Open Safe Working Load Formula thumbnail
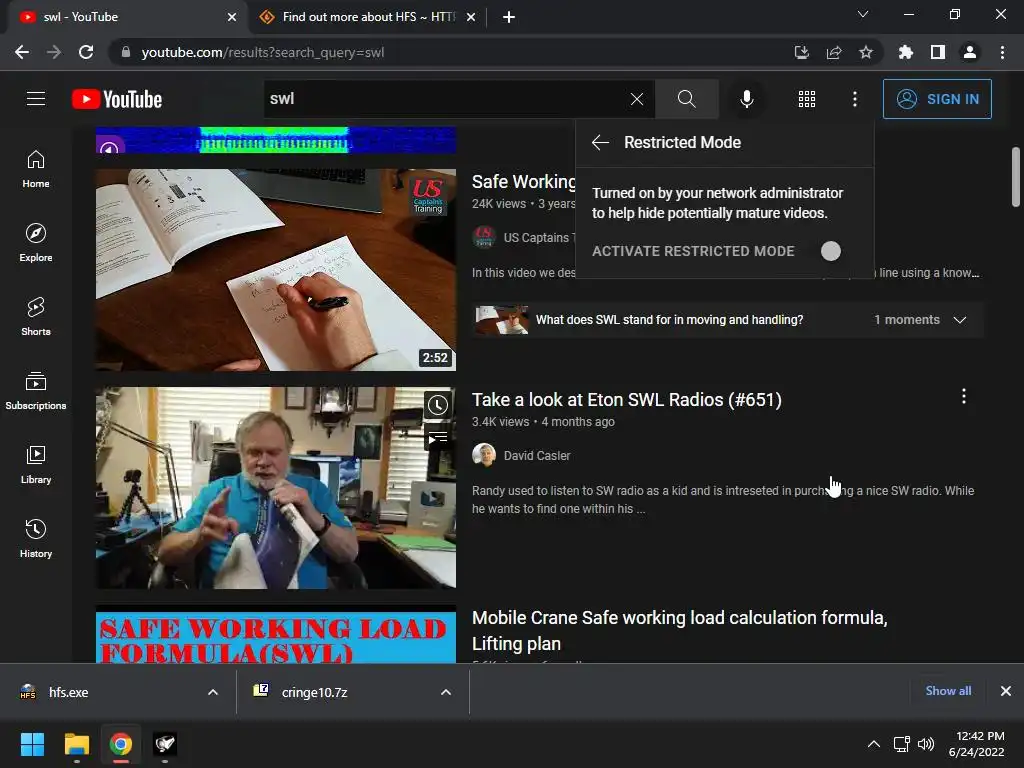1024x768 pixels. [276, 634]
